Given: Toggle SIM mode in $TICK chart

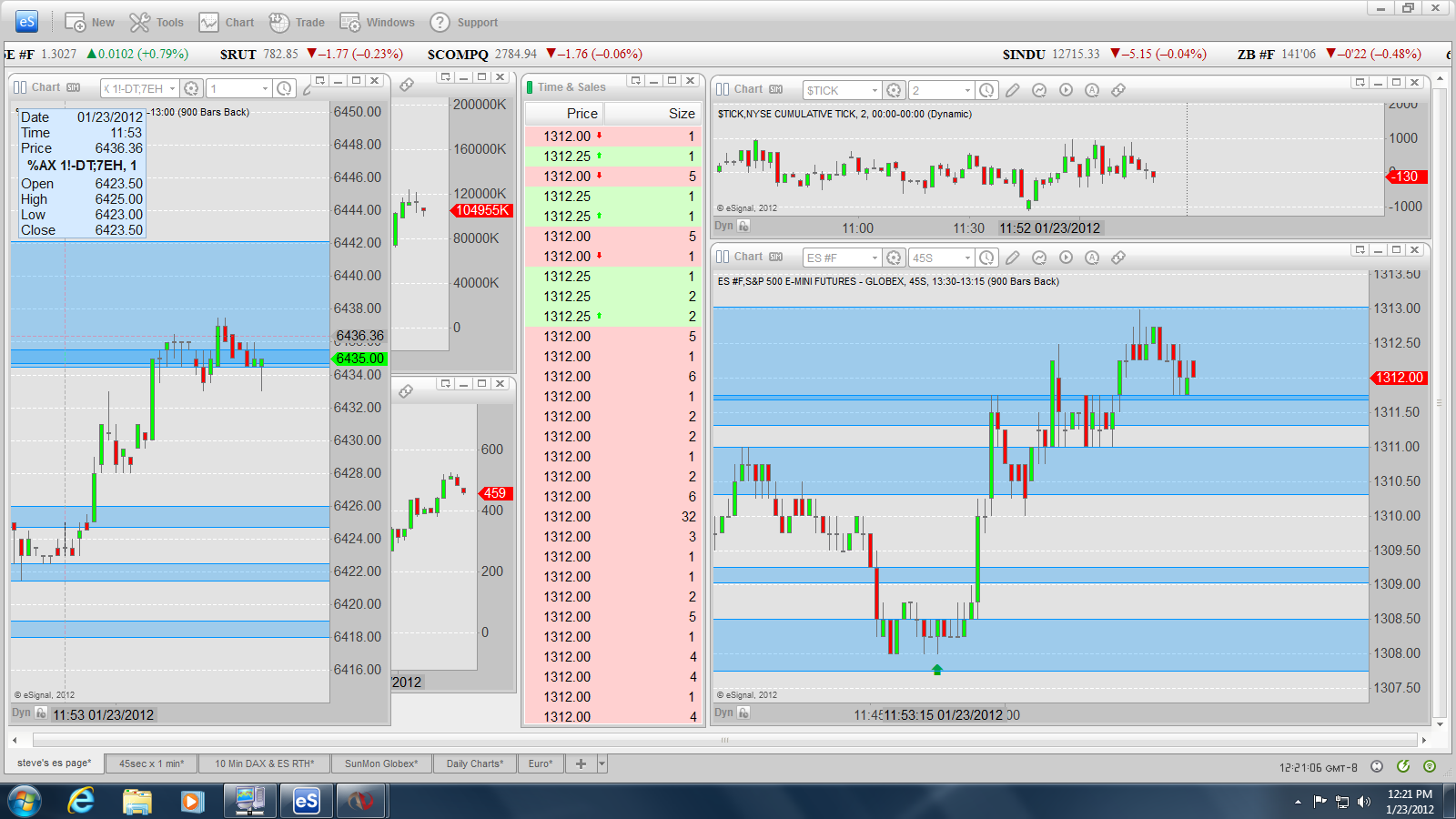Looking at the screenshot, I should 775,89.
